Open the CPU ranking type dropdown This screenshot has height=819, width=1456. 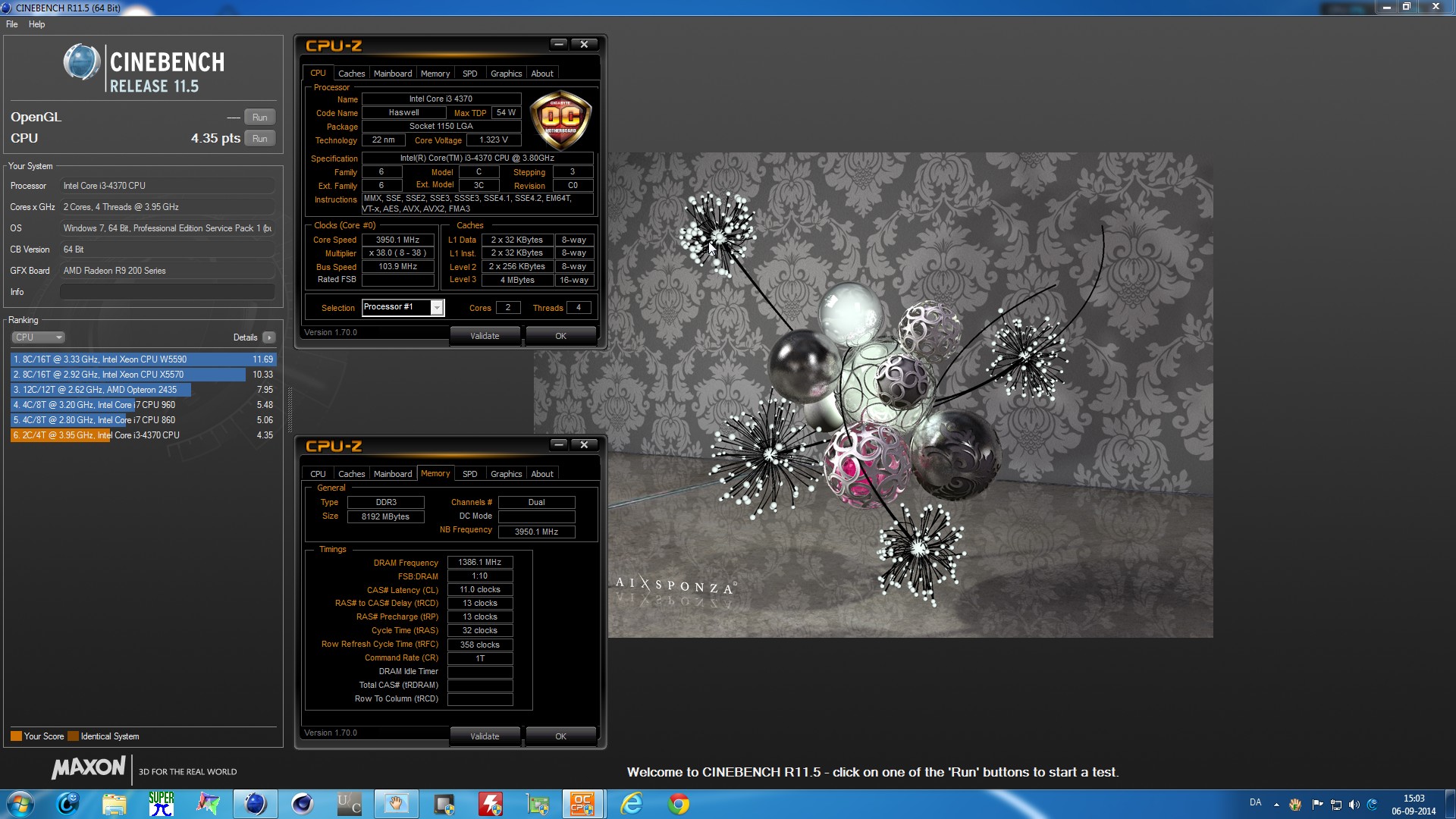pos(38,337)
